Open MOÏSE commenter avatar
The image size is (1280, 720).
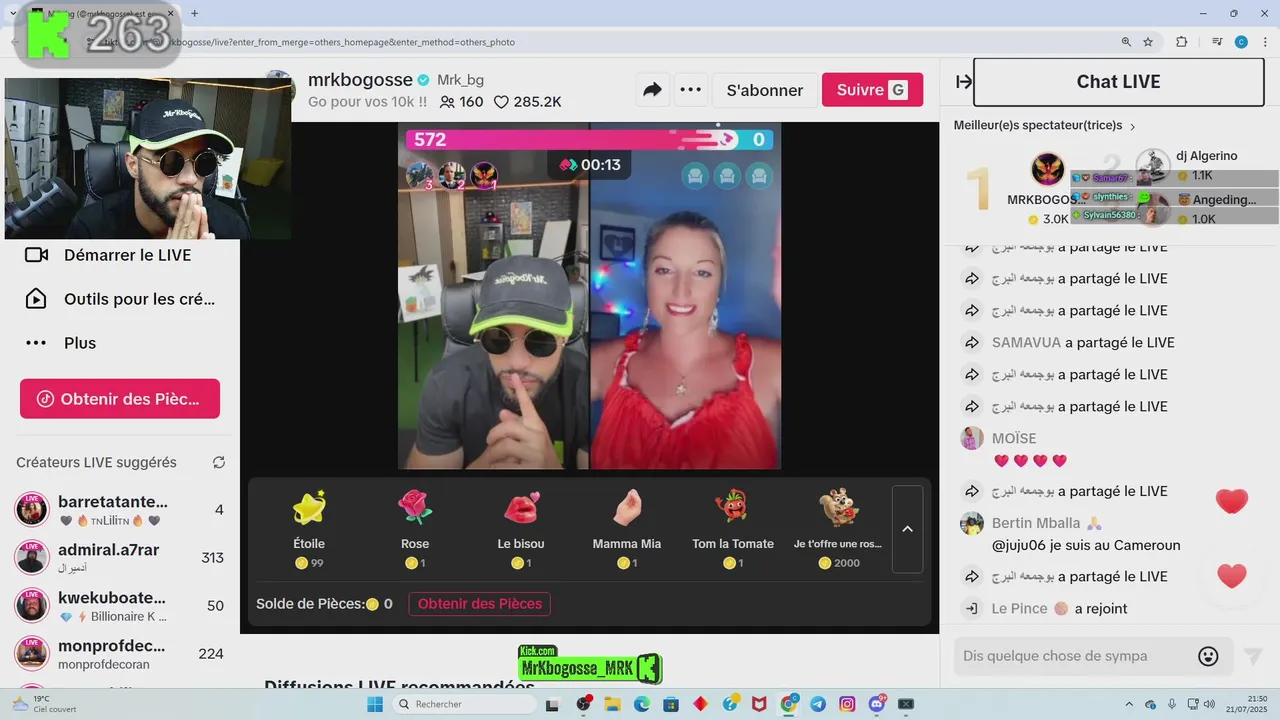pyautogui.click(x=971, y=438)
